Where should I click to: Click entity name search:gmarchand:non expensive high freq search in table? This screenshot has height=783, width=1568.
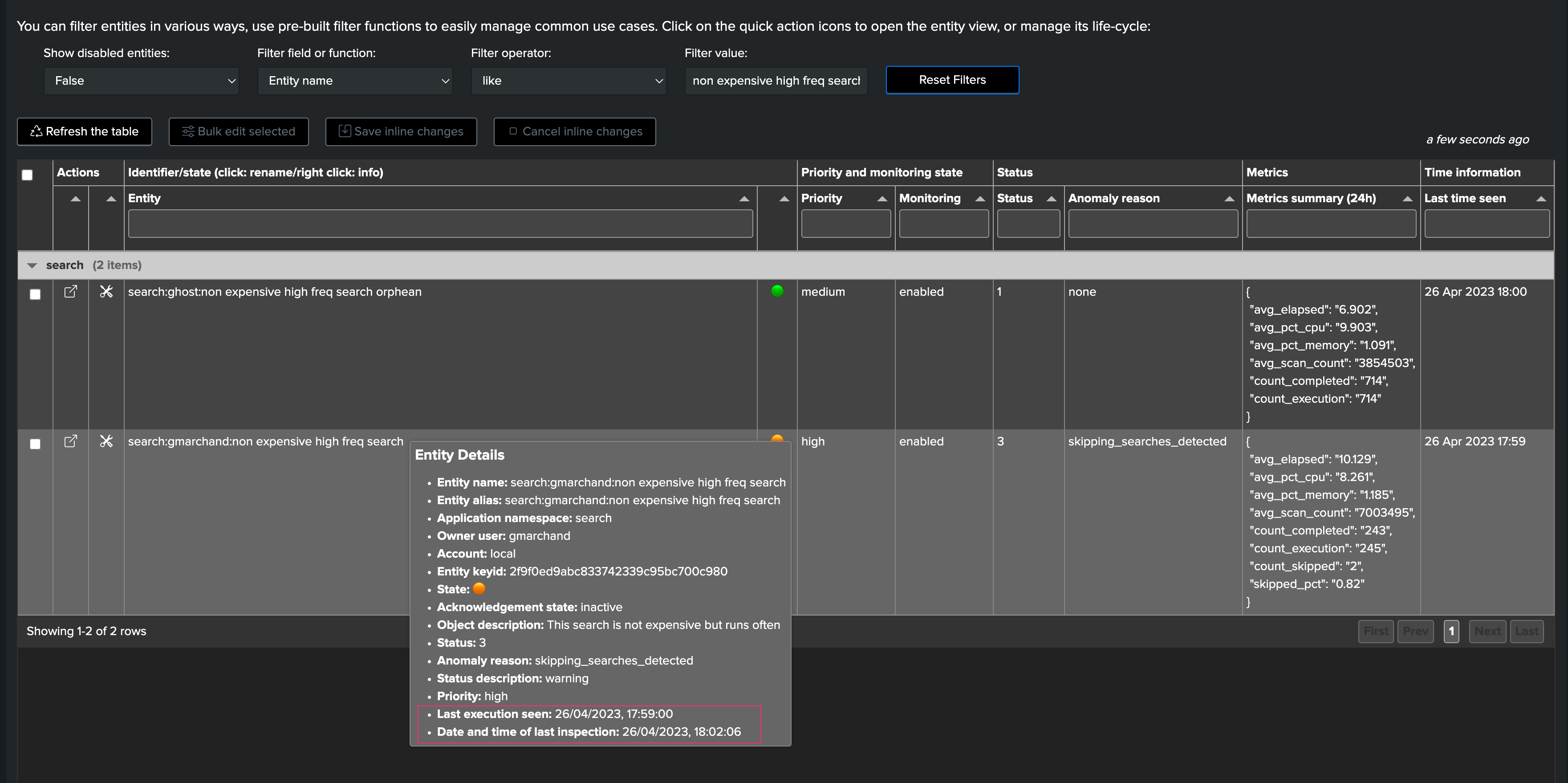click(265, 441)
